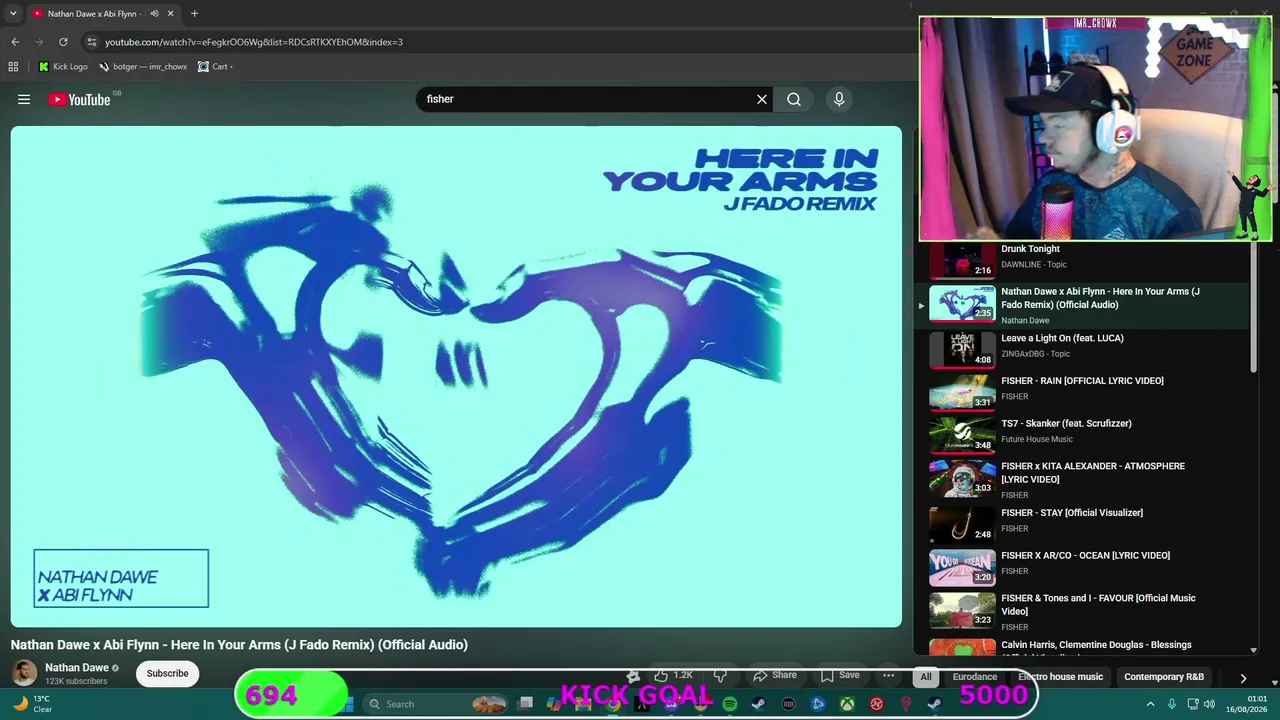Open the TS7 - Skanker thumbnail
Image resolution: width=1280 pixels, height=720 pixels.
point(962,435)
